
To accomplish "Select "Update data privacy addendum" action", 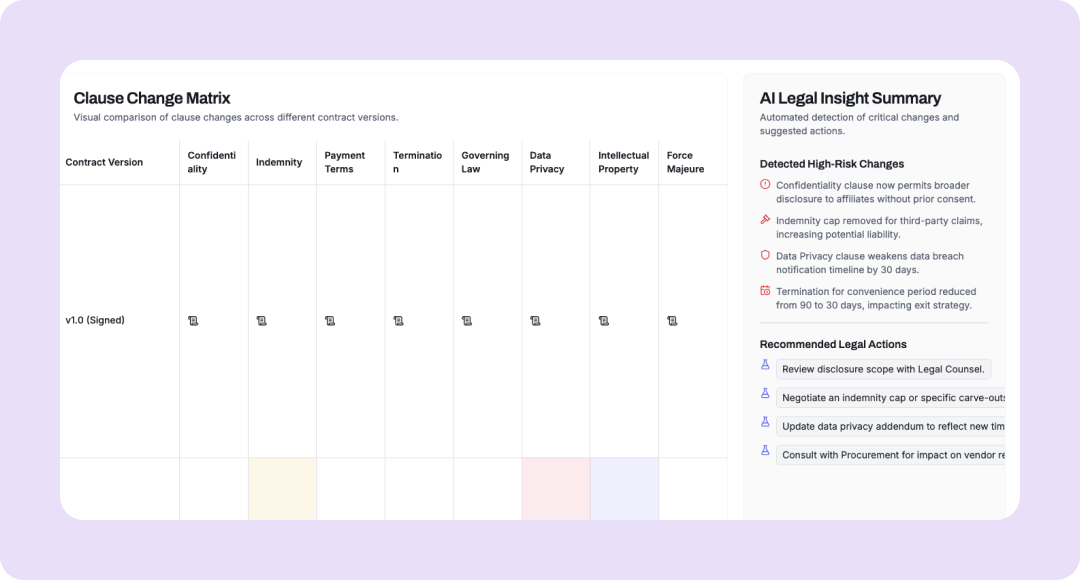I will pos(892,426).
